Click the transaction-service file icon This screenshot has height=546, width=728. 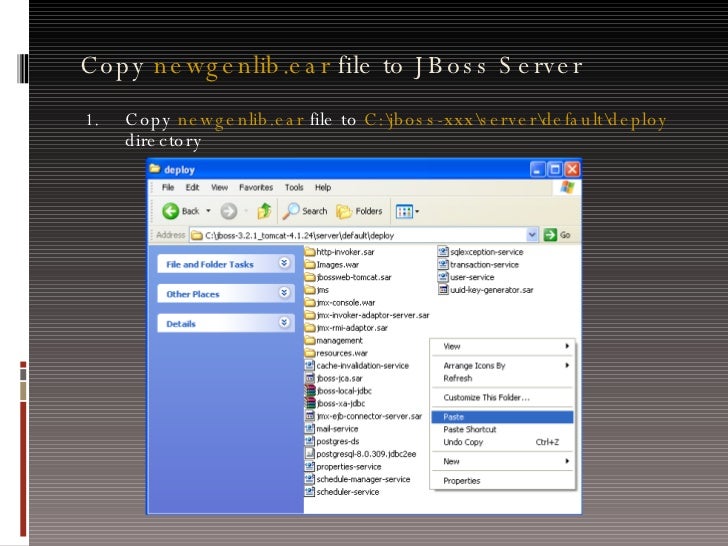[443, 264]
